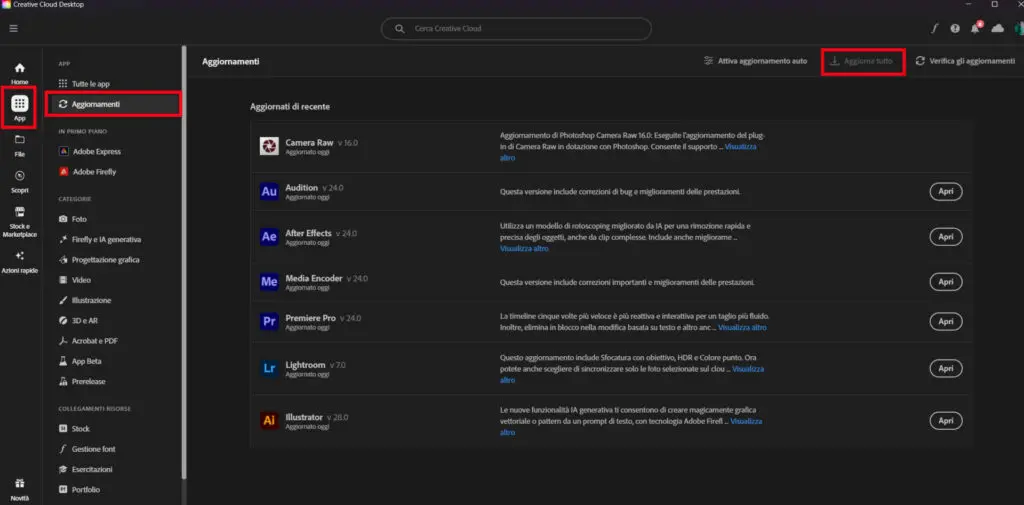Open Gestione font in sidebar
1024x505 pixels.
[x=87, y=449]
